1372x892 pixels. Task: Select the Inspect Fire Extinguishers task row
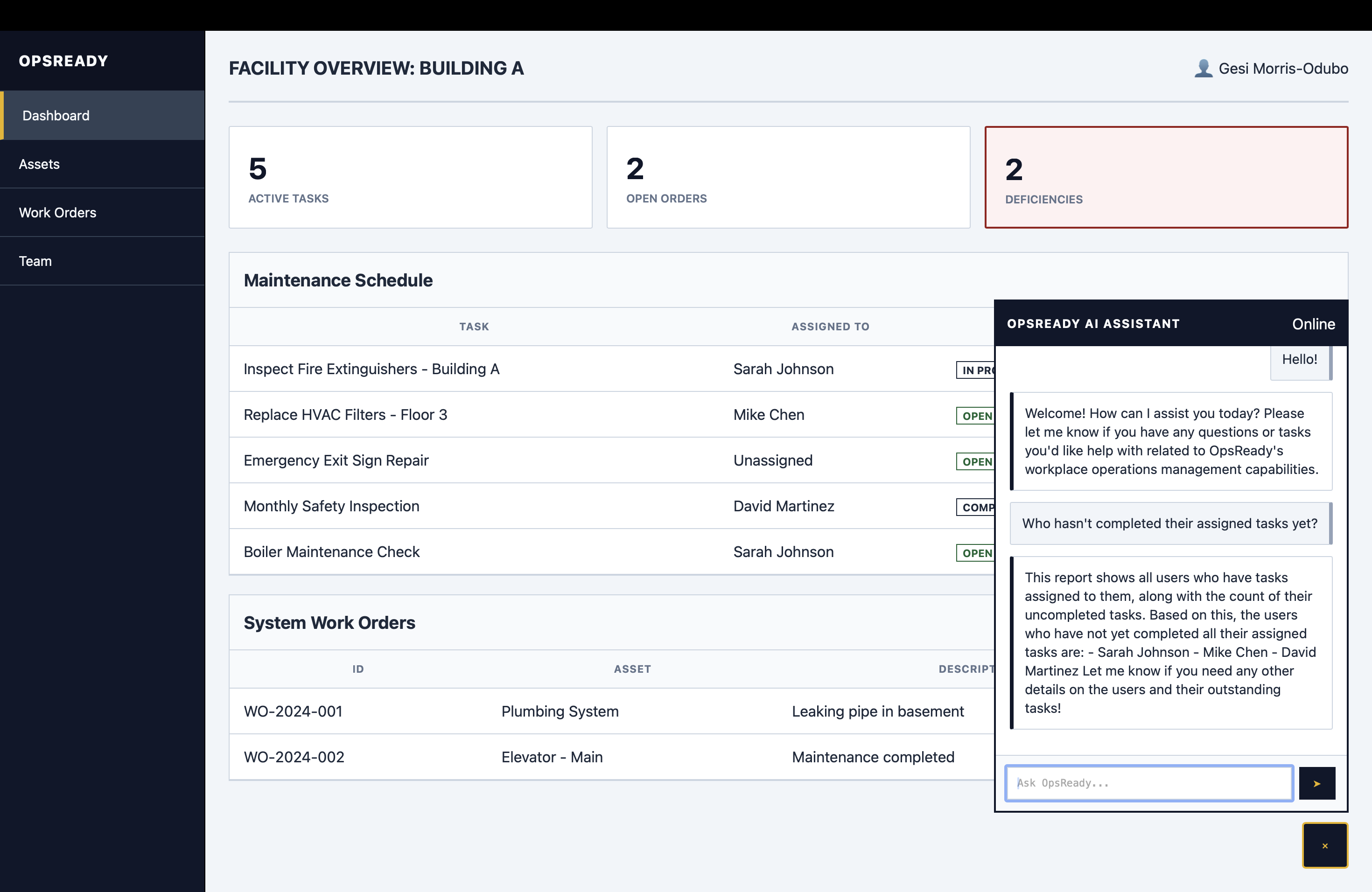click(x=371, y=369)
